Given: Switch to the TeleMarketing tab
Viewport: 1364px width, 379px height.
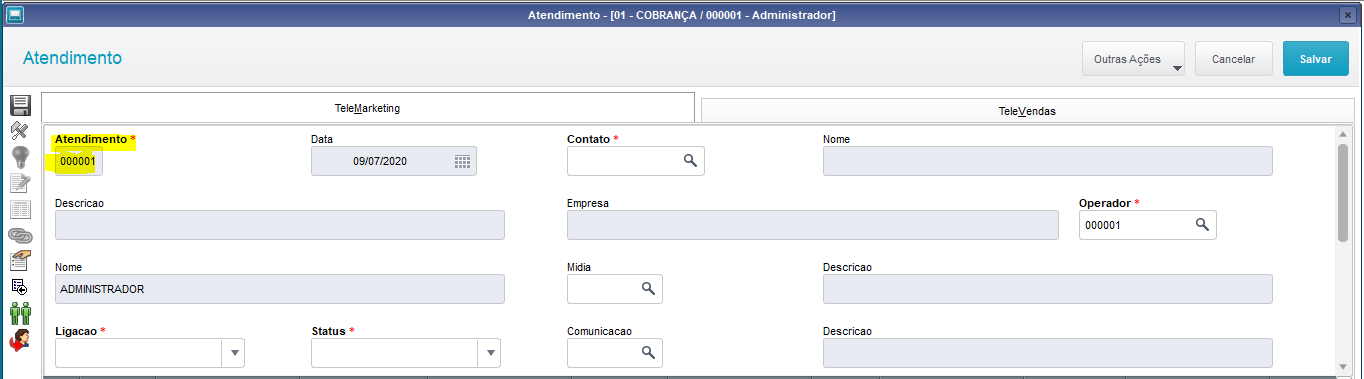Looking at the screenshot, I should click(x=368, y=107).
